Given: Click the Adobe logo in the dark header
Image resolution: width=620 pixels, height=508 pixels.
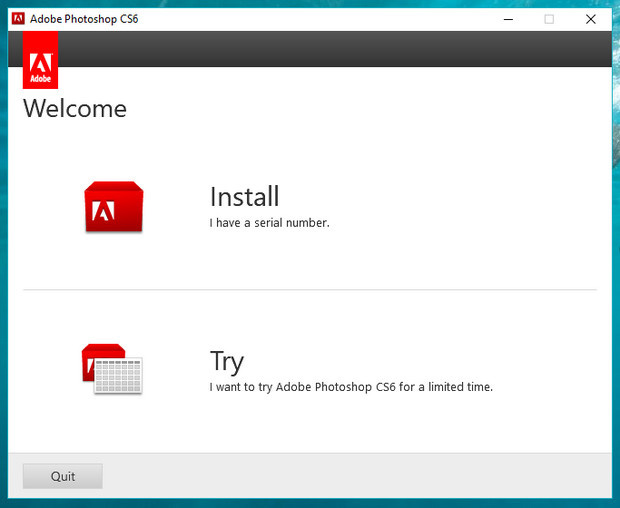Looking at the screenshot, I should coord(40,60).
